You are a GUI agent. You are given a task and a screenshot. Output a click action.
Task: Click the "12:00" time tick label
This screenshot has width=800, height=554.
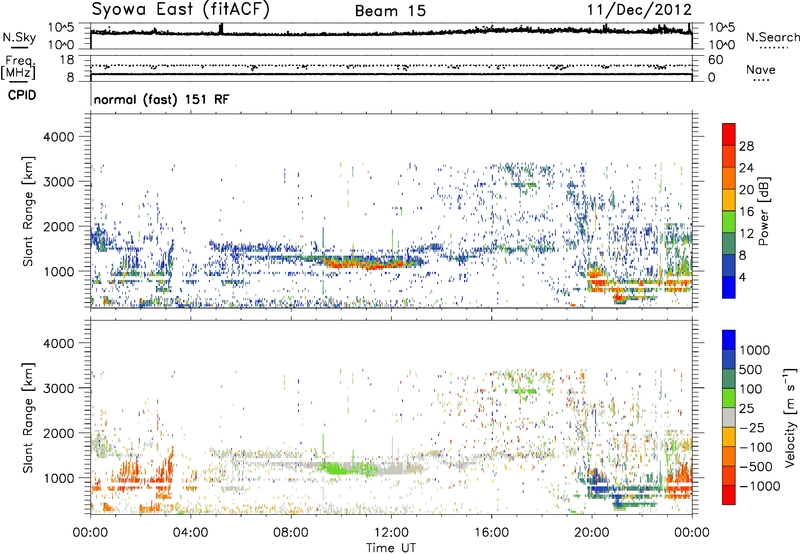(391, 533)
